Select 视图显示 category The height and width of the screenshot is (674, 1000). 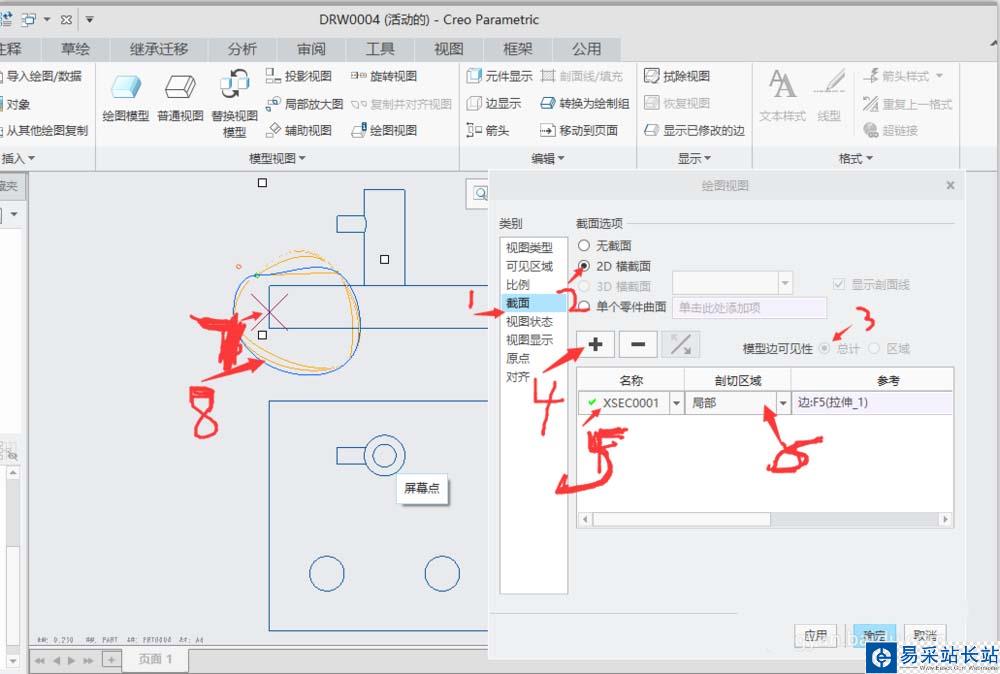533,340
